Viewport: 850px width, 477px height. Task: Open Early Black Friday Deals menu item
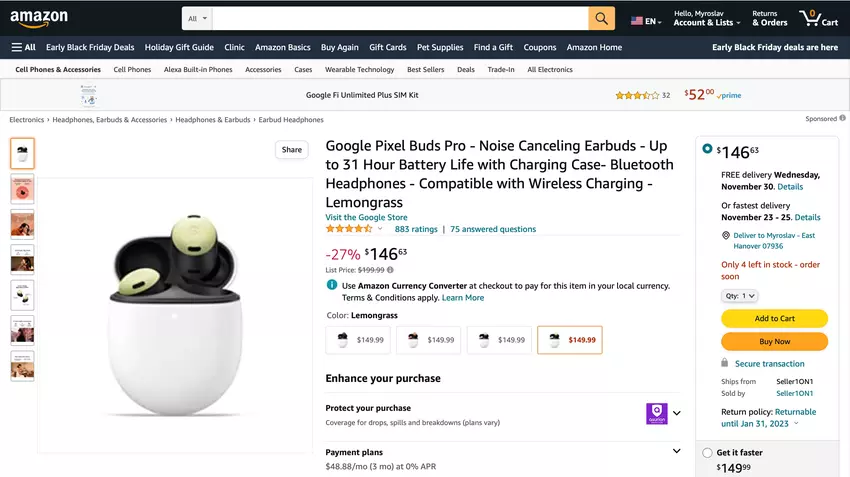pos(90,47)
